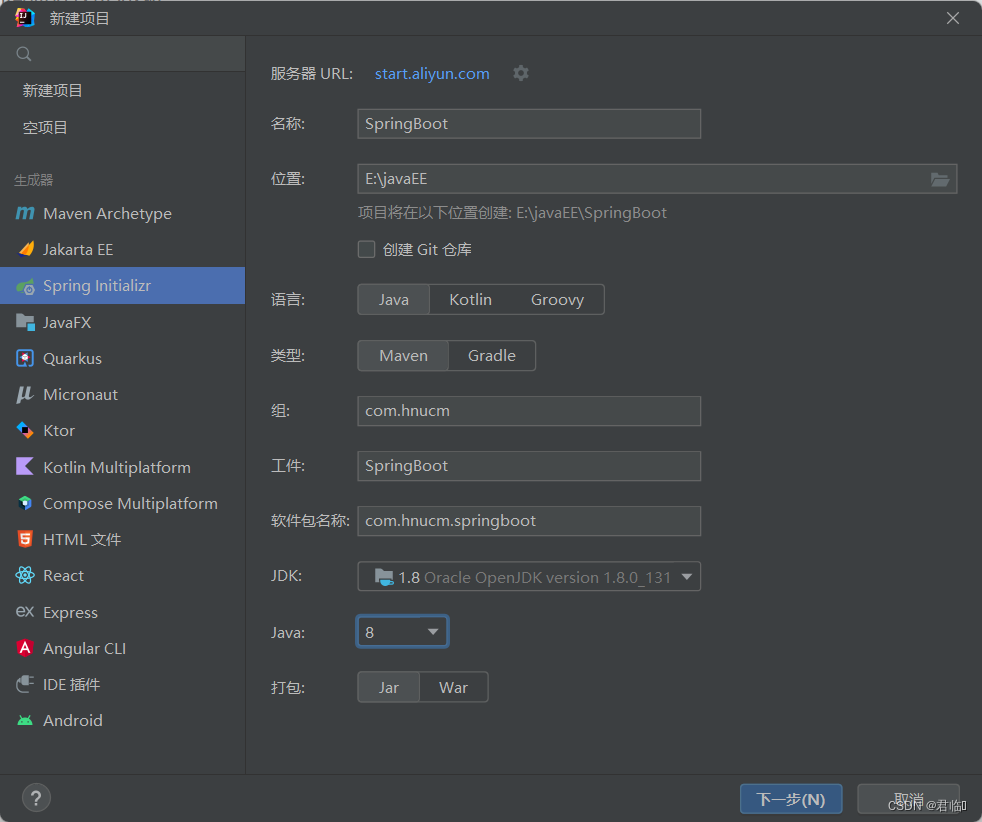
Task: Click the 名称 field containing SpringBoot
Action: 529,124
